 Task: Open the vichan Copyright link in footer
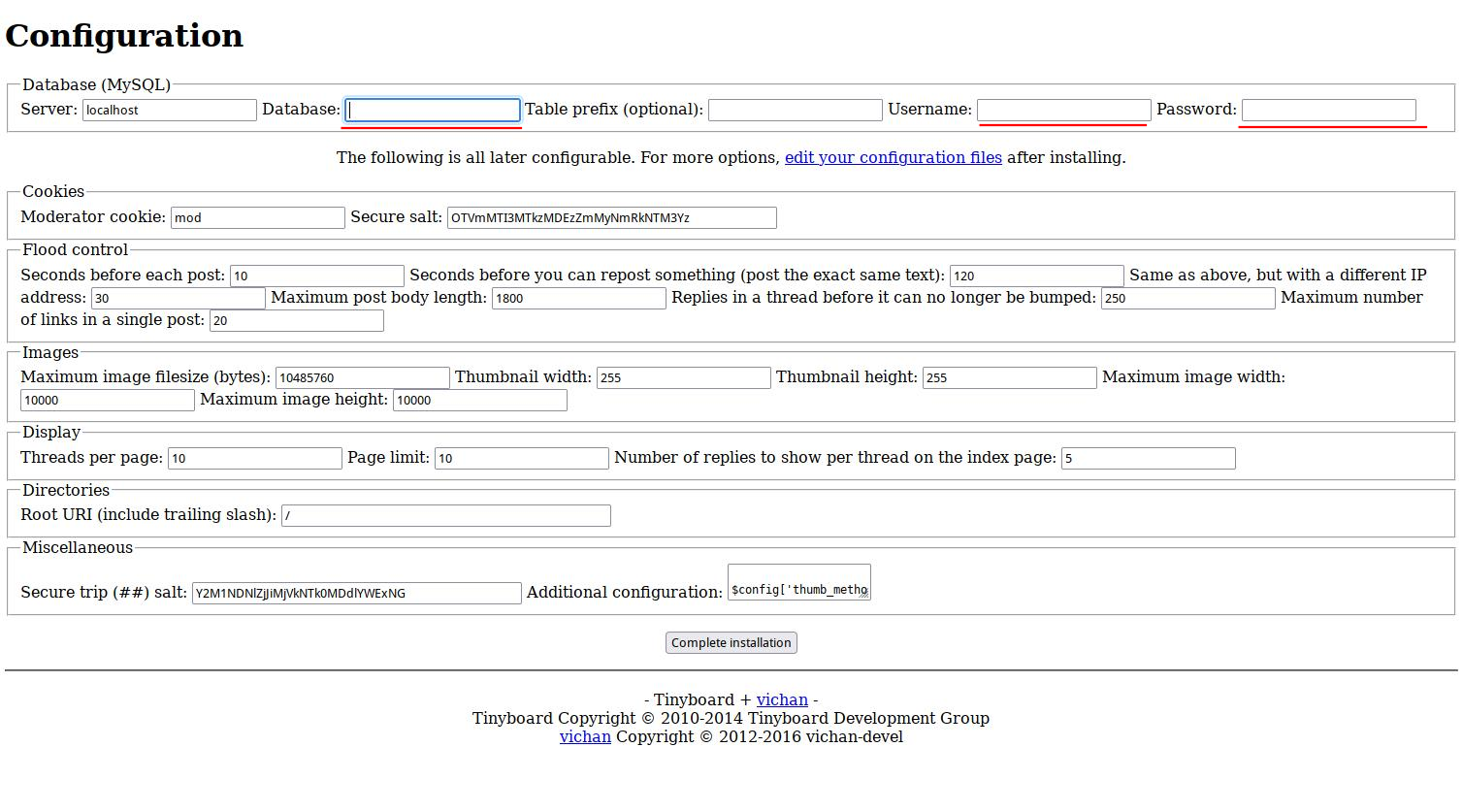(585, 736)
